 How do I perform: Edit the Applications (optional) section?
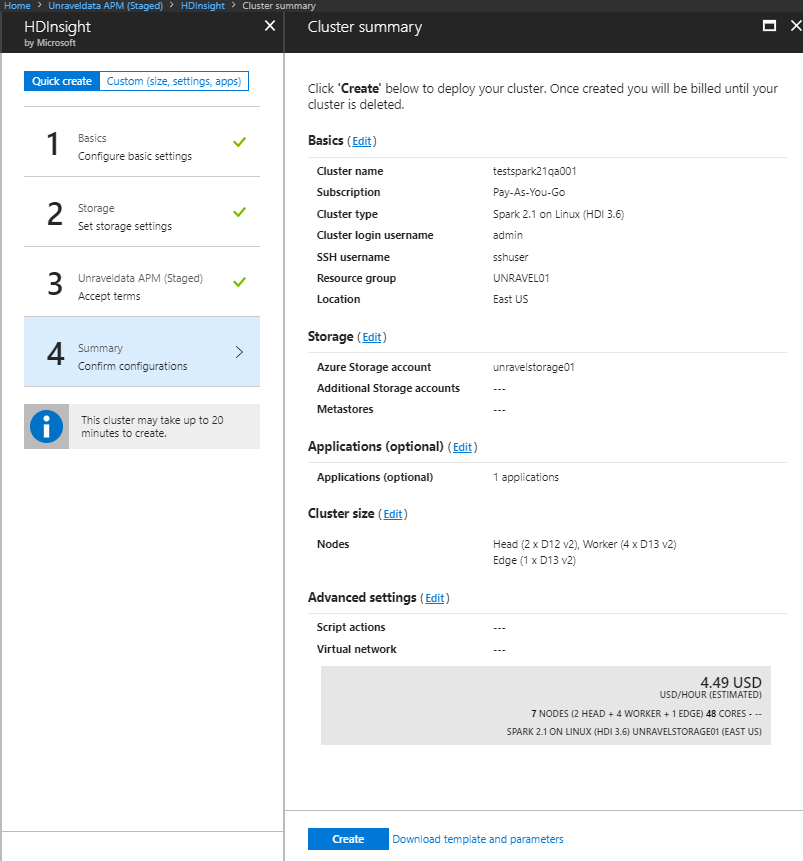(x=462, y=447)
